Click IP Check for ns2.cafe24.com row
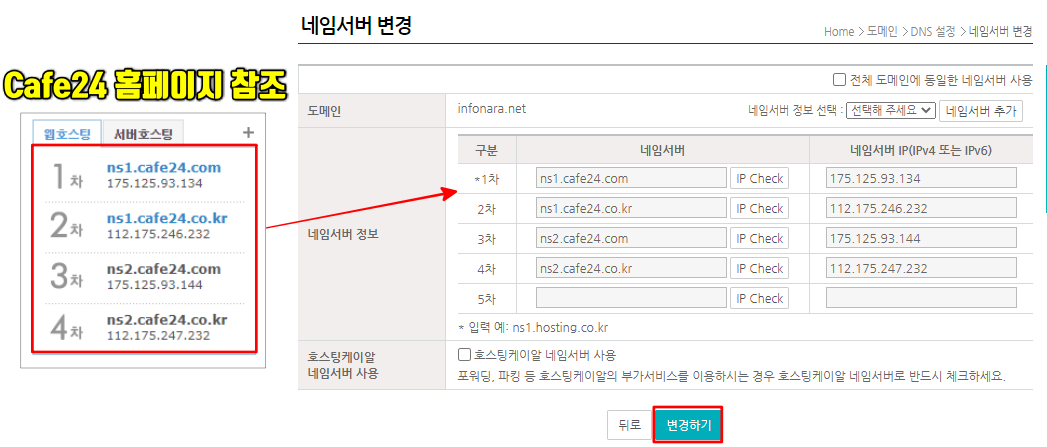The height and width of the screenshot is (447, 1047). 759,239
